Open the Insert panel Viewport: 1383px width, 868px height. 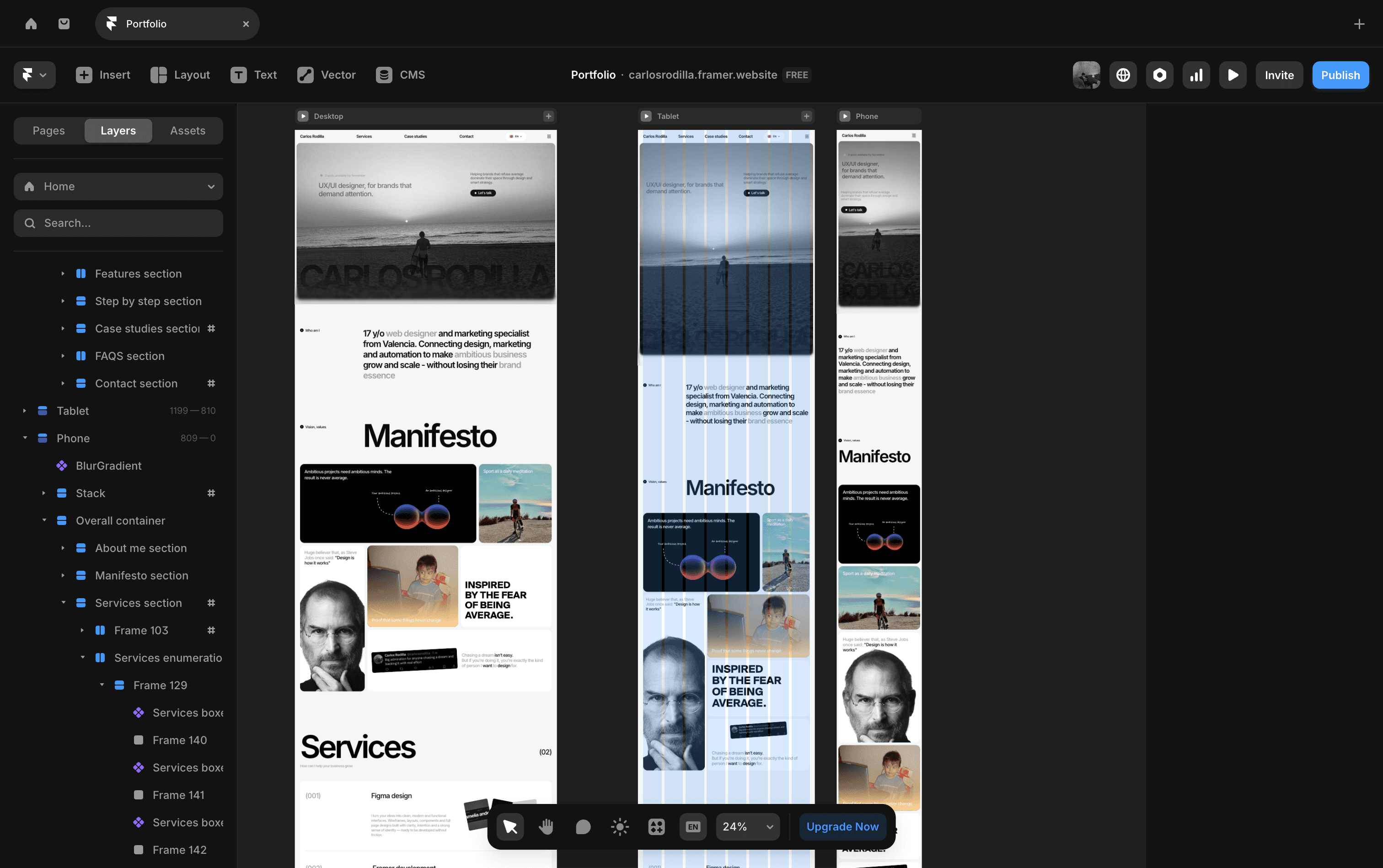pyautogui.click(x=103, y=75)
